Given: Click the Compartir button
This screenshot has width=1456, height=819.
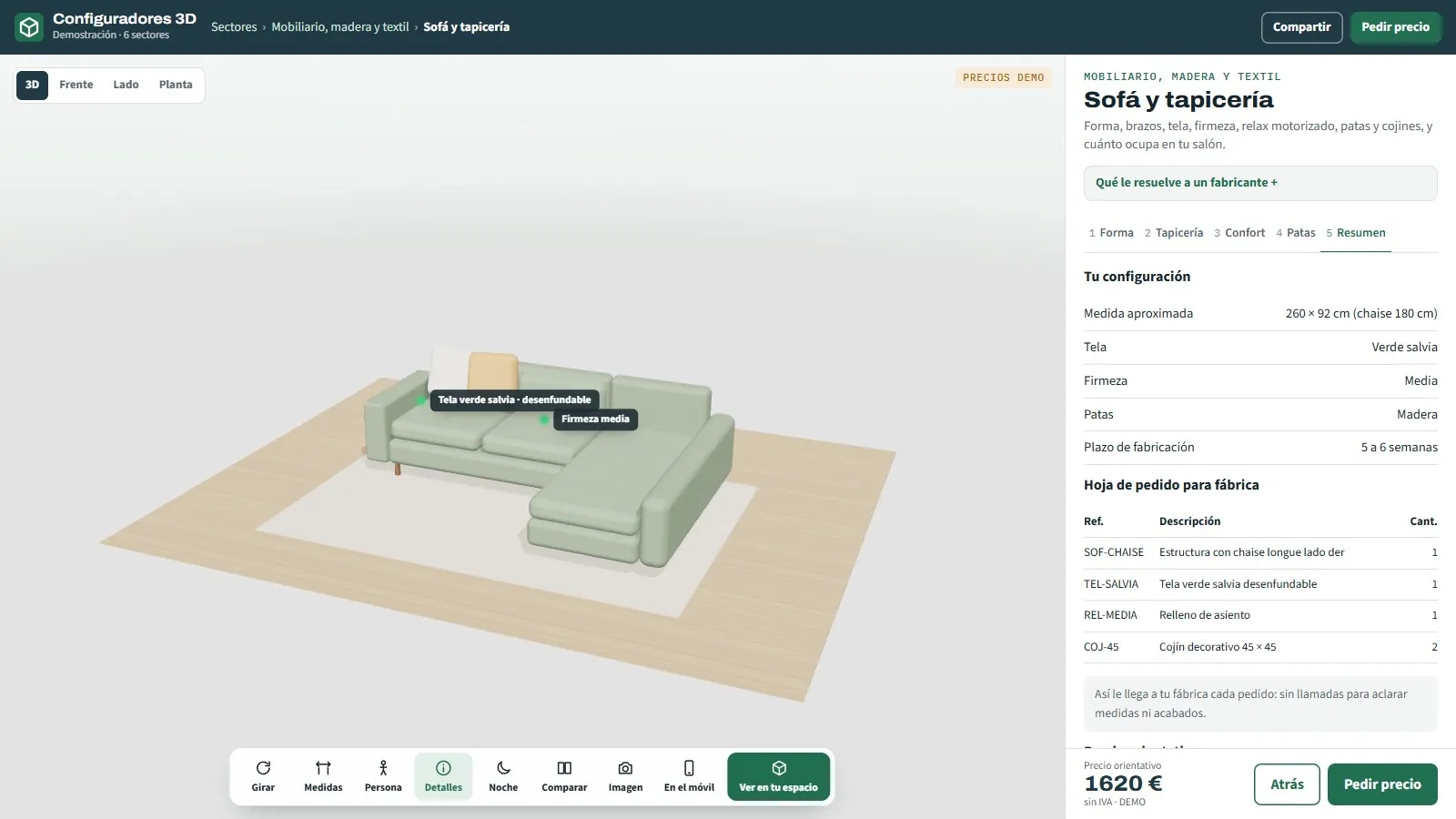Looking at the screenshot, I should pos(1301,27).
